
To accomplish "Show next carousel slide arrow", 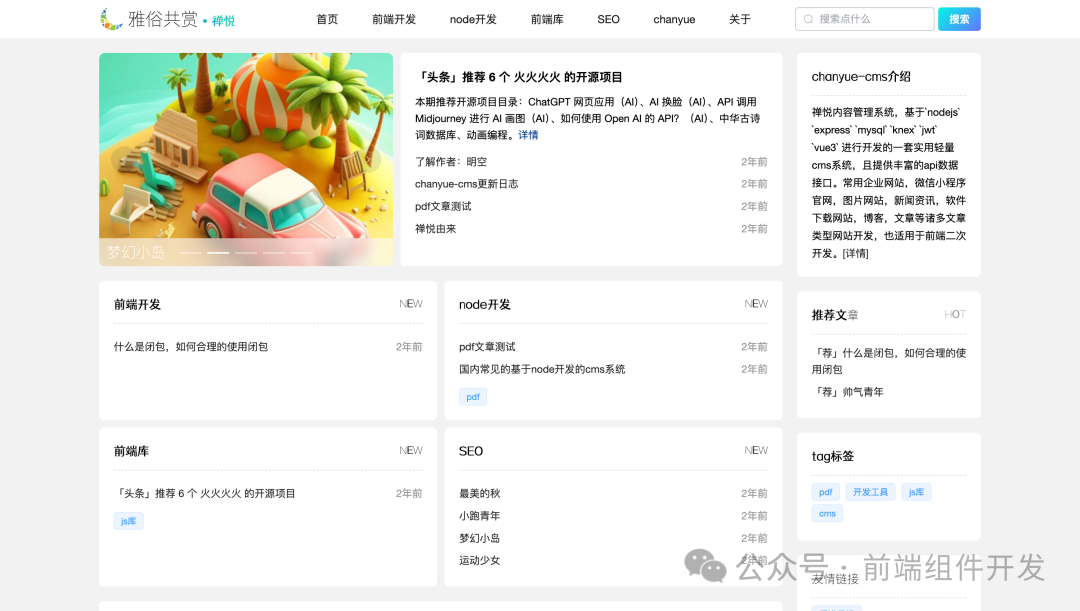I will (370, 160).
